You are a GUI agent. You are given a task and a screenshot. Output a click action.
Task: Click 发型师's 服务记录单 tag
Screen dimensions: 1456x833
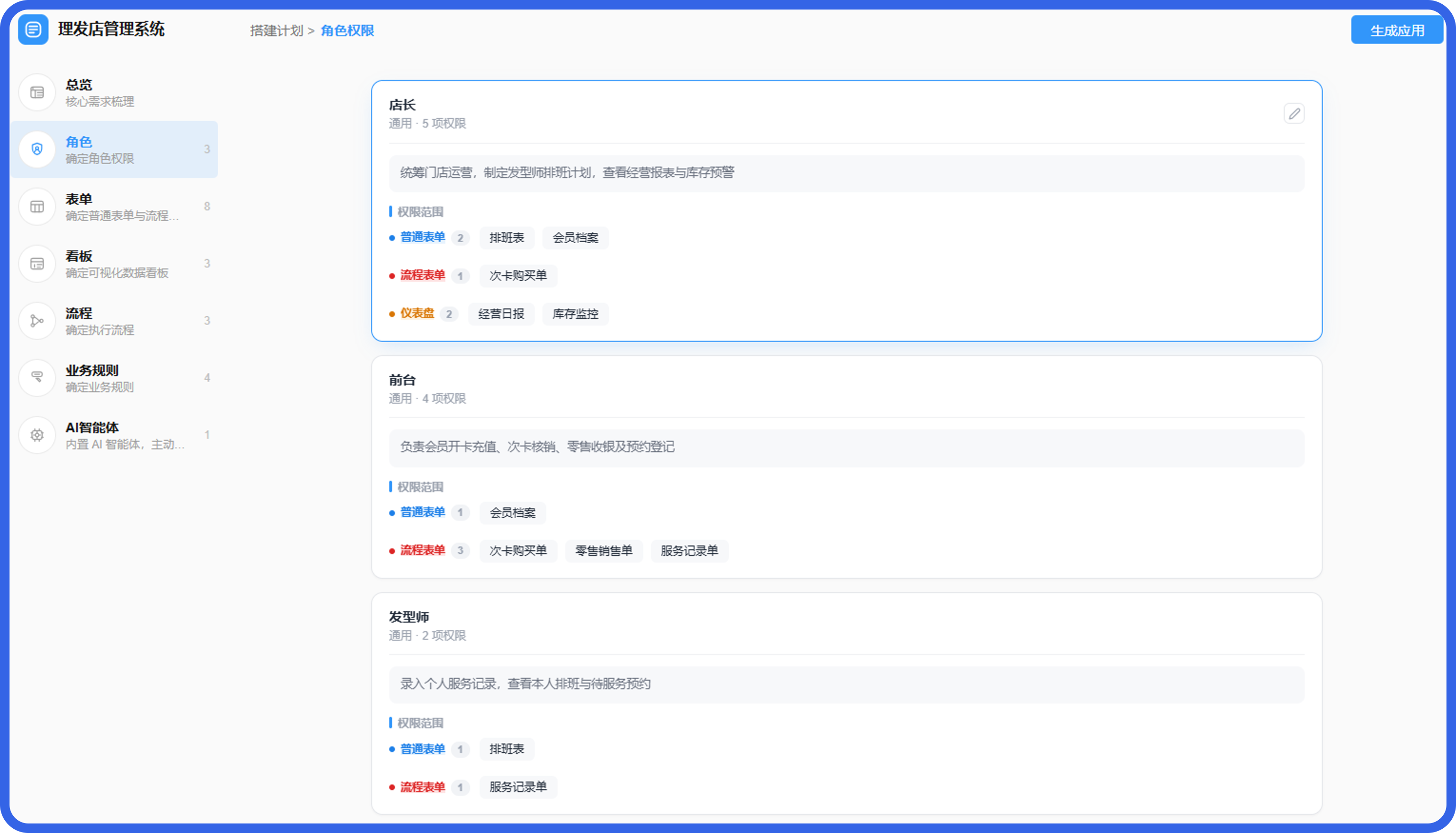coord(518,787)
